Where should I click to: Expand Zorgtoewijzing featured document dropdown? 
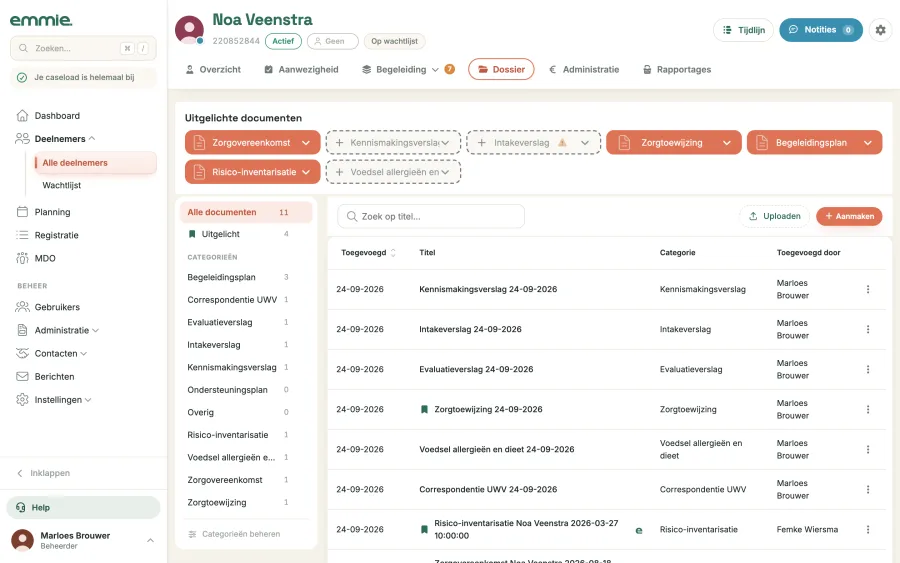[x=727, y=142]
